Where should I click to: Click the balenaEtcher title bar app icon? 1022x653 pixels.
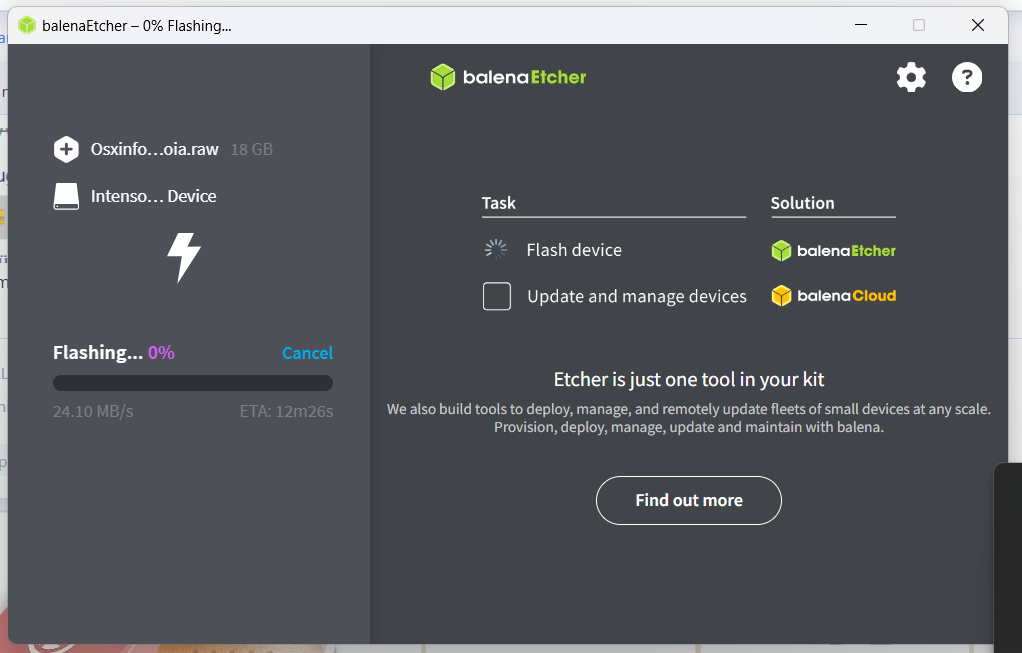click(x=27, y=25)
